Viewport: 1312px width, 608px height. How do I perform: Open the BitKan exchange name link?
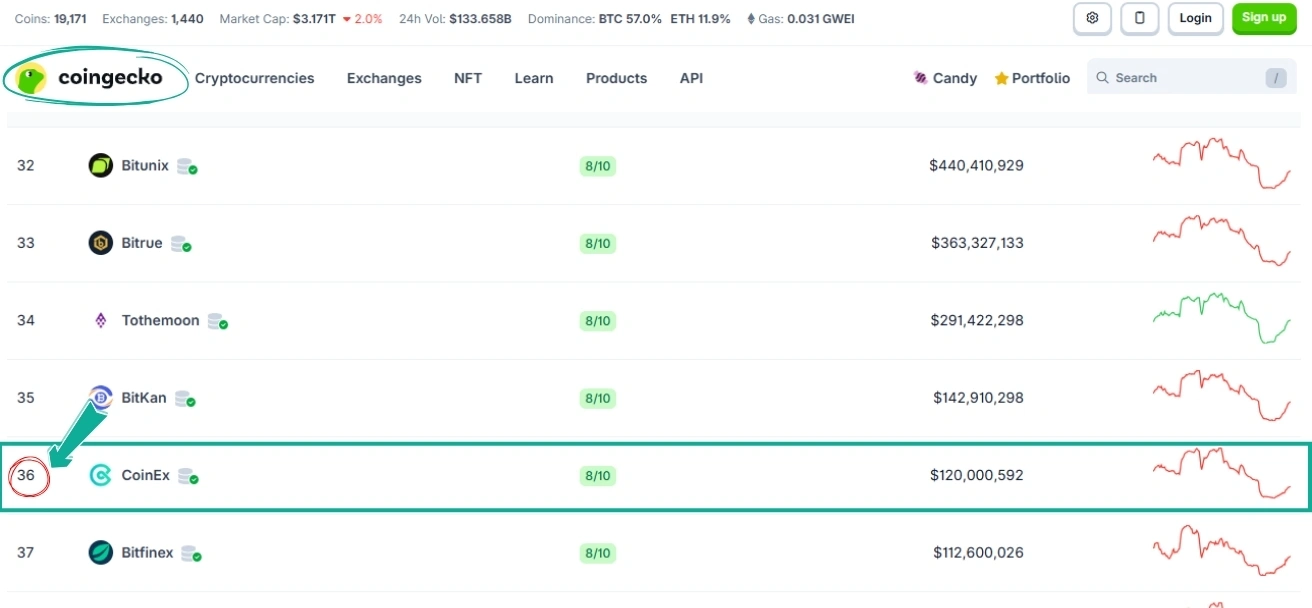[144, 398]
